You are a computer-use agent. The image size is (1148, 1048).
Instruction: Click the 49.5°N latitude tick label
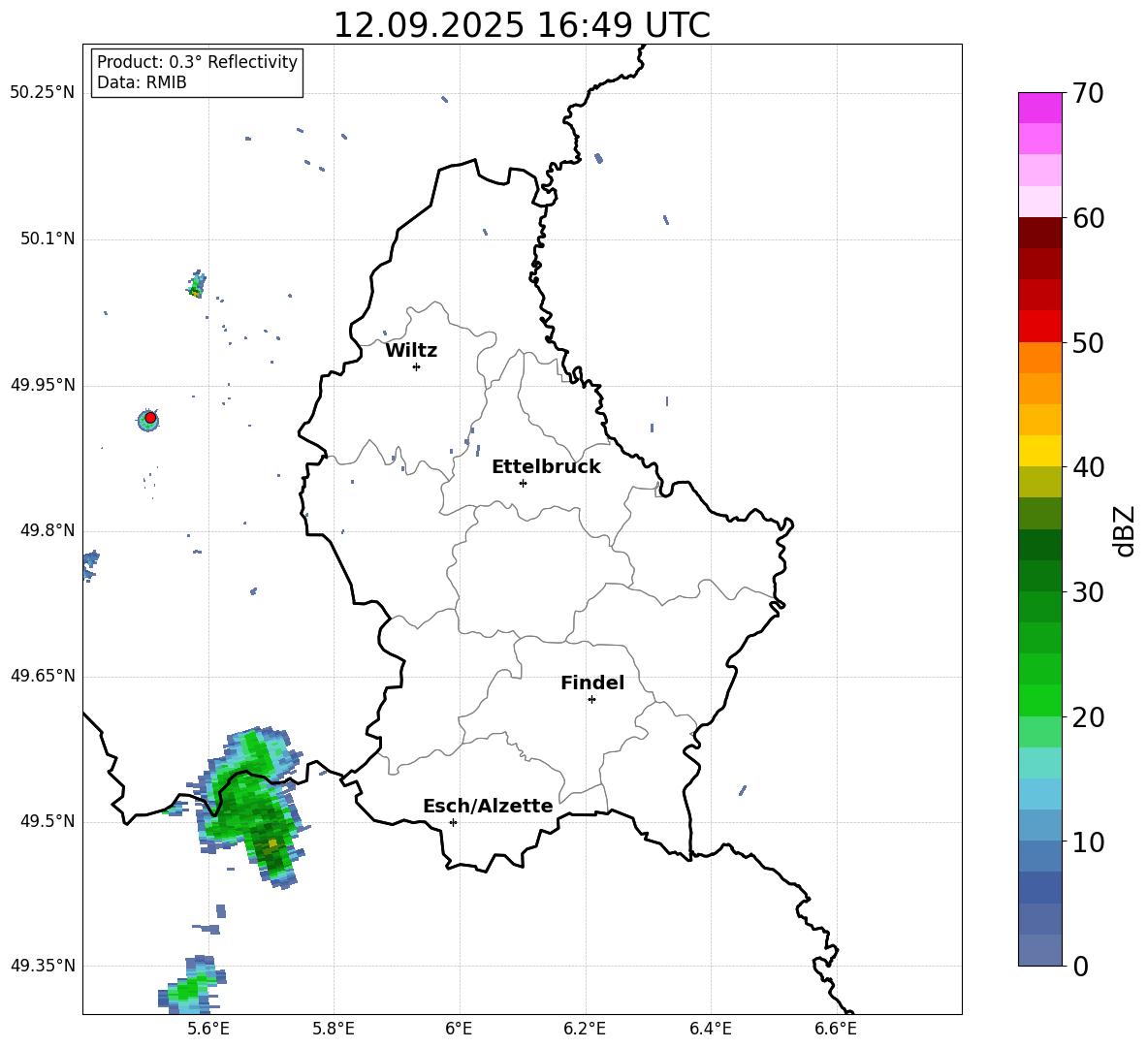click(x=47, y=821)
